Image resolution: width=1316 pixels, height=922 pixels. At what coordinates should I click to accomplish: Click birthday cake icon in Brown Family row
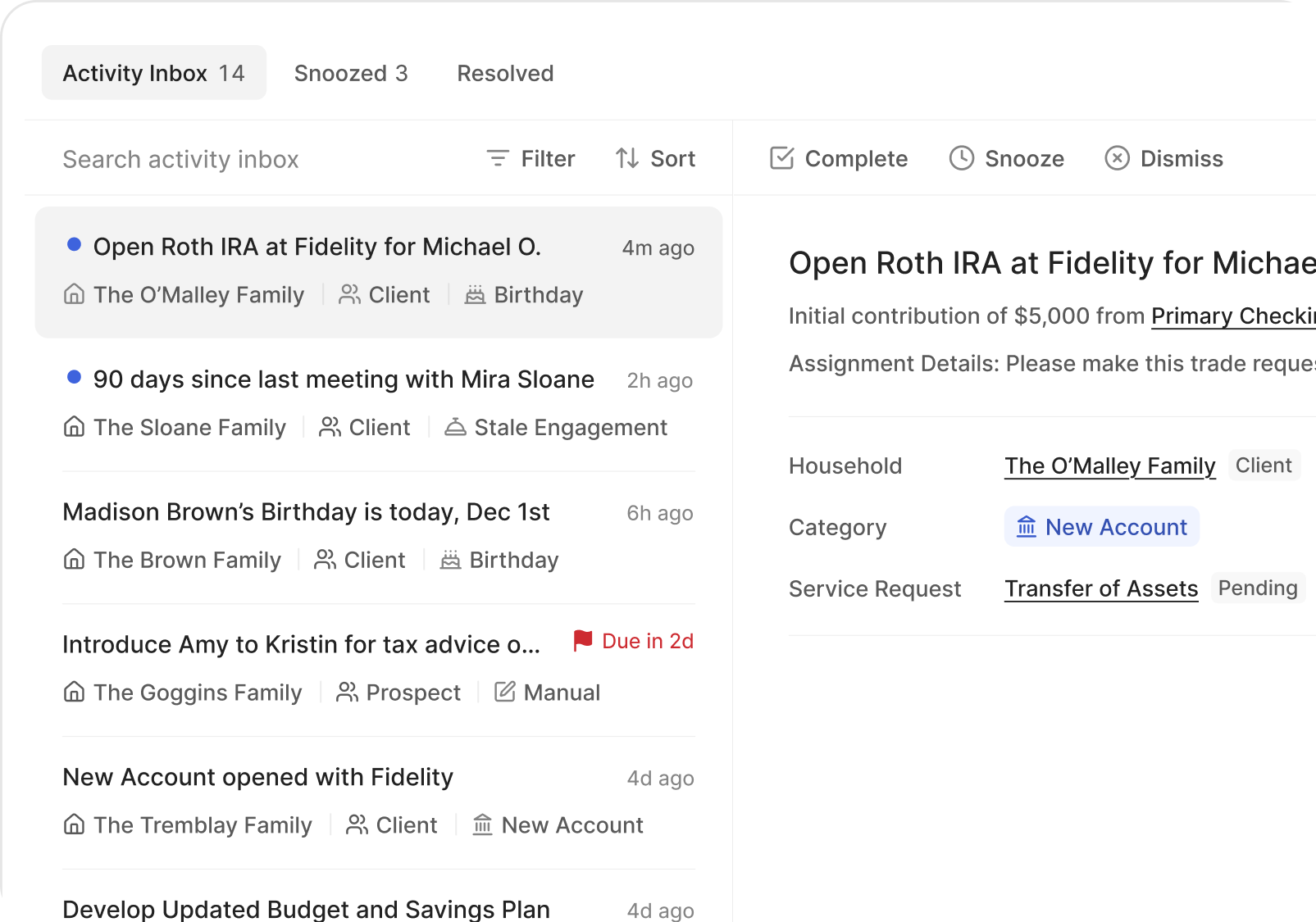[x=450, y=560]
